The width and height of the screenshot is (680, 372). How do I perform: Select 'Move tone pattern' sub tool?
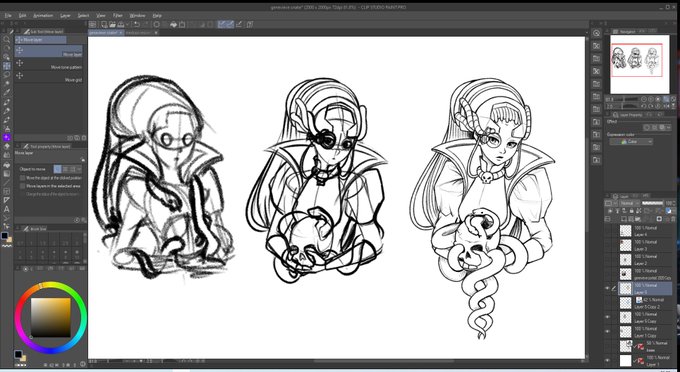(48, 64)
